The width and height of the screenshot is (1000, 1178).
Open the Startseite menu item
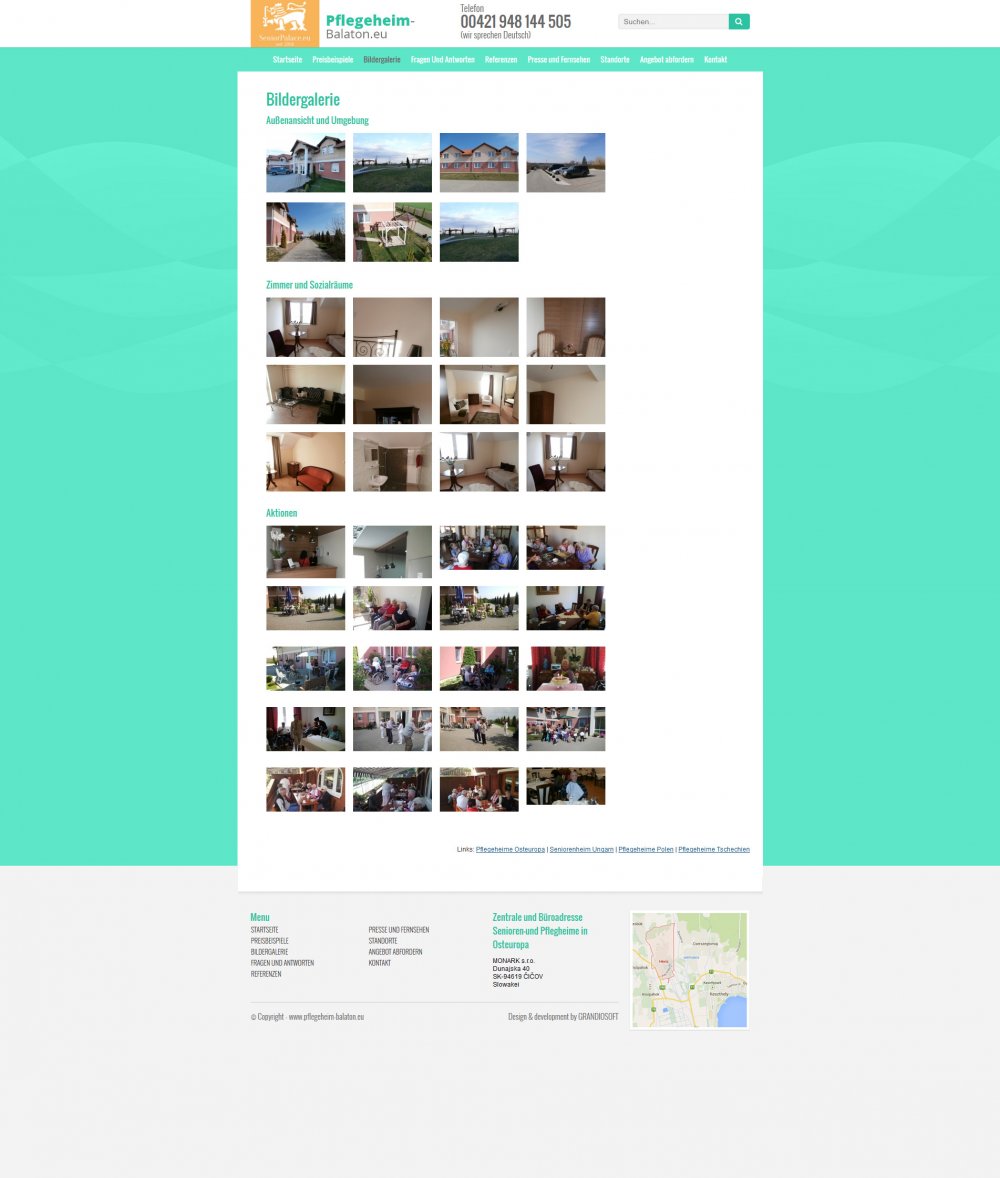click(287, 59)
